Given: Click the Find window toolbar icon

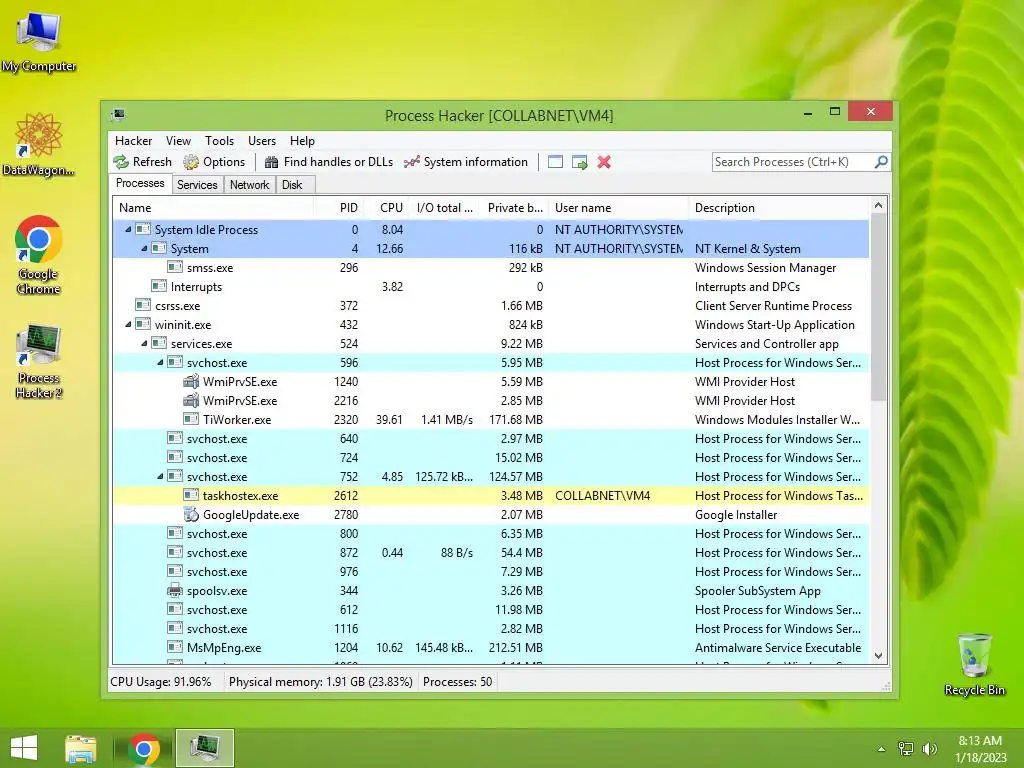Looking at the screenshot, I should coord(555,162).
